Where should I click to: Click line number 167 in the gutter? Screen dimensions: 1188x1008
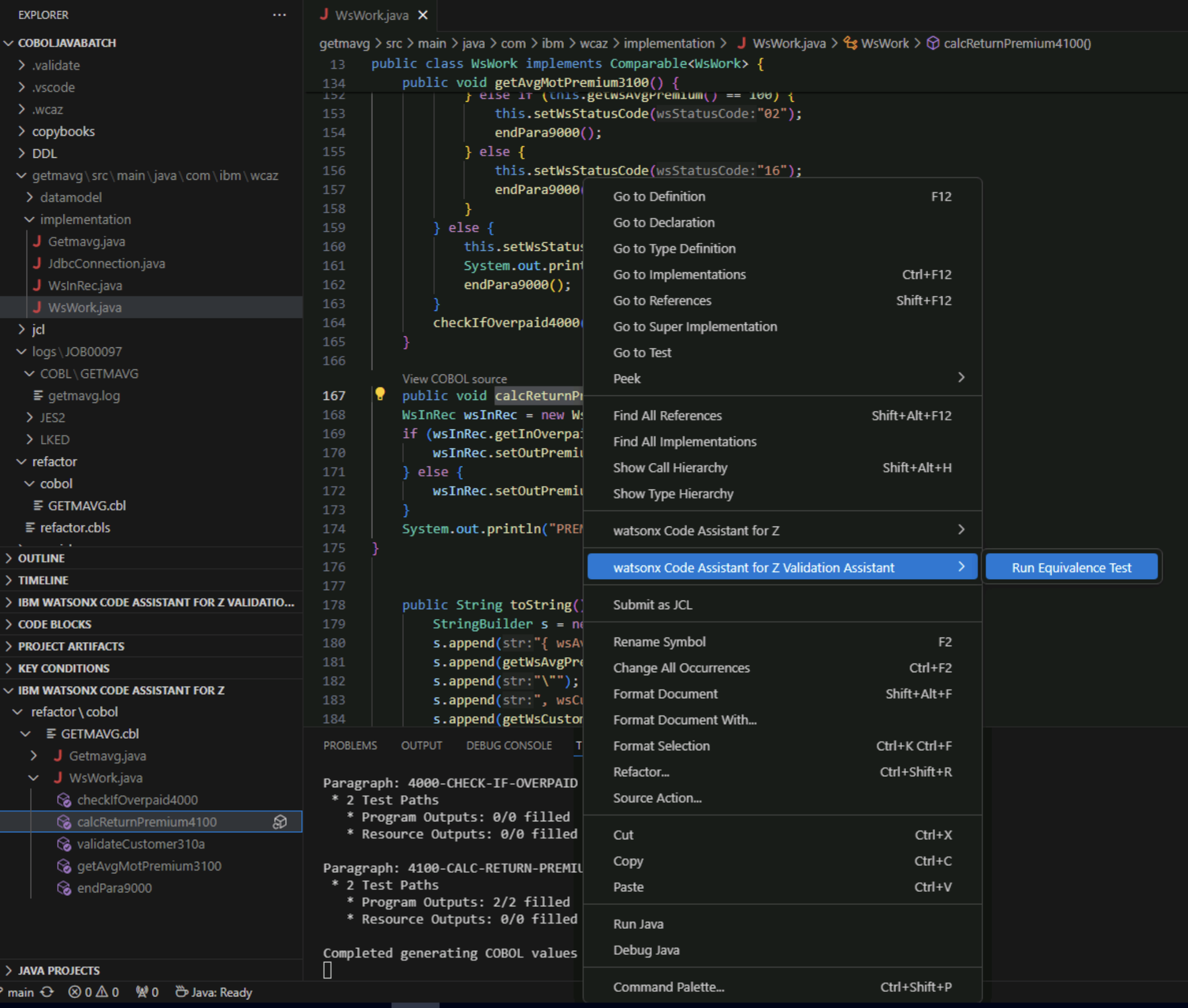[334, 396]
